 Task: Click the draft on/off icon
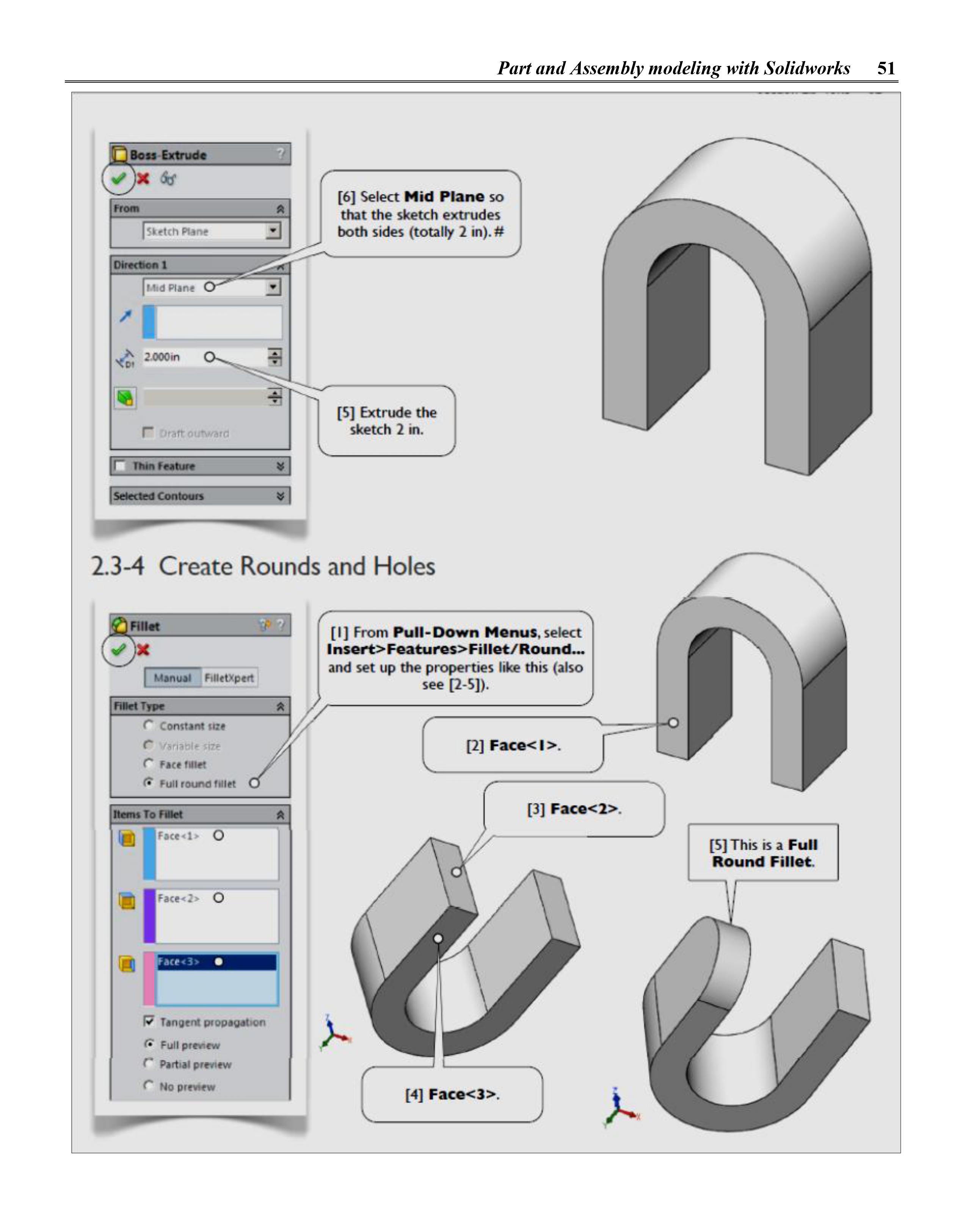[x=125, y=398]
